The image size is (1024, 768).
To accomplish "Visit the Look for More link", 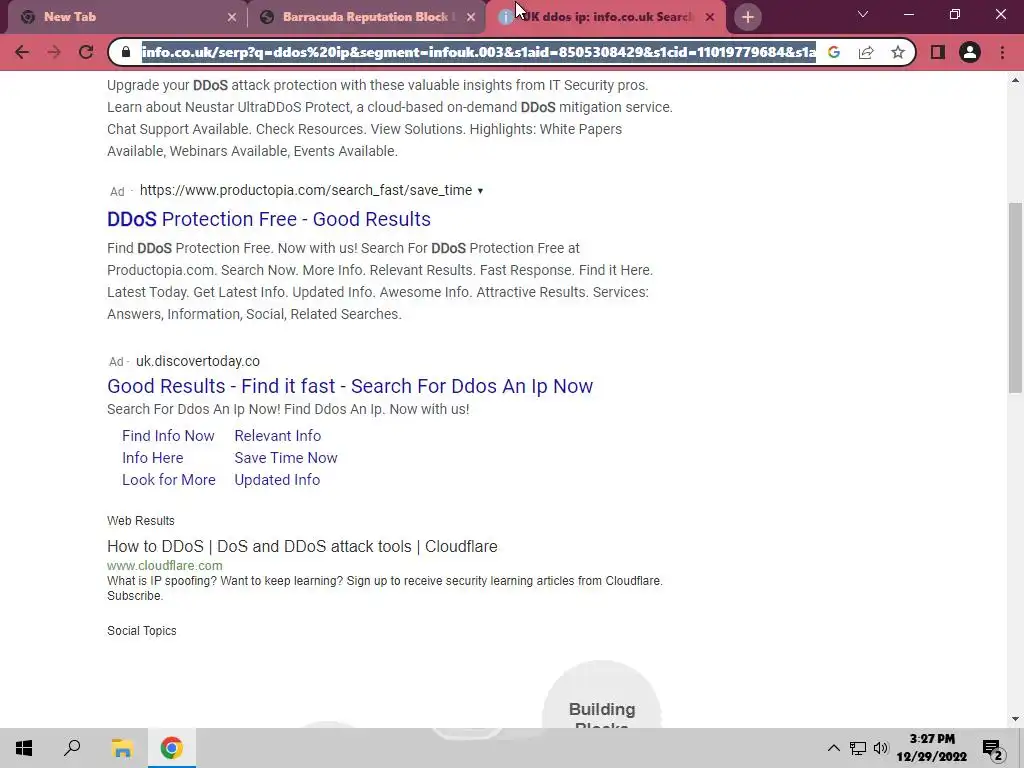I will coord(168,480).
